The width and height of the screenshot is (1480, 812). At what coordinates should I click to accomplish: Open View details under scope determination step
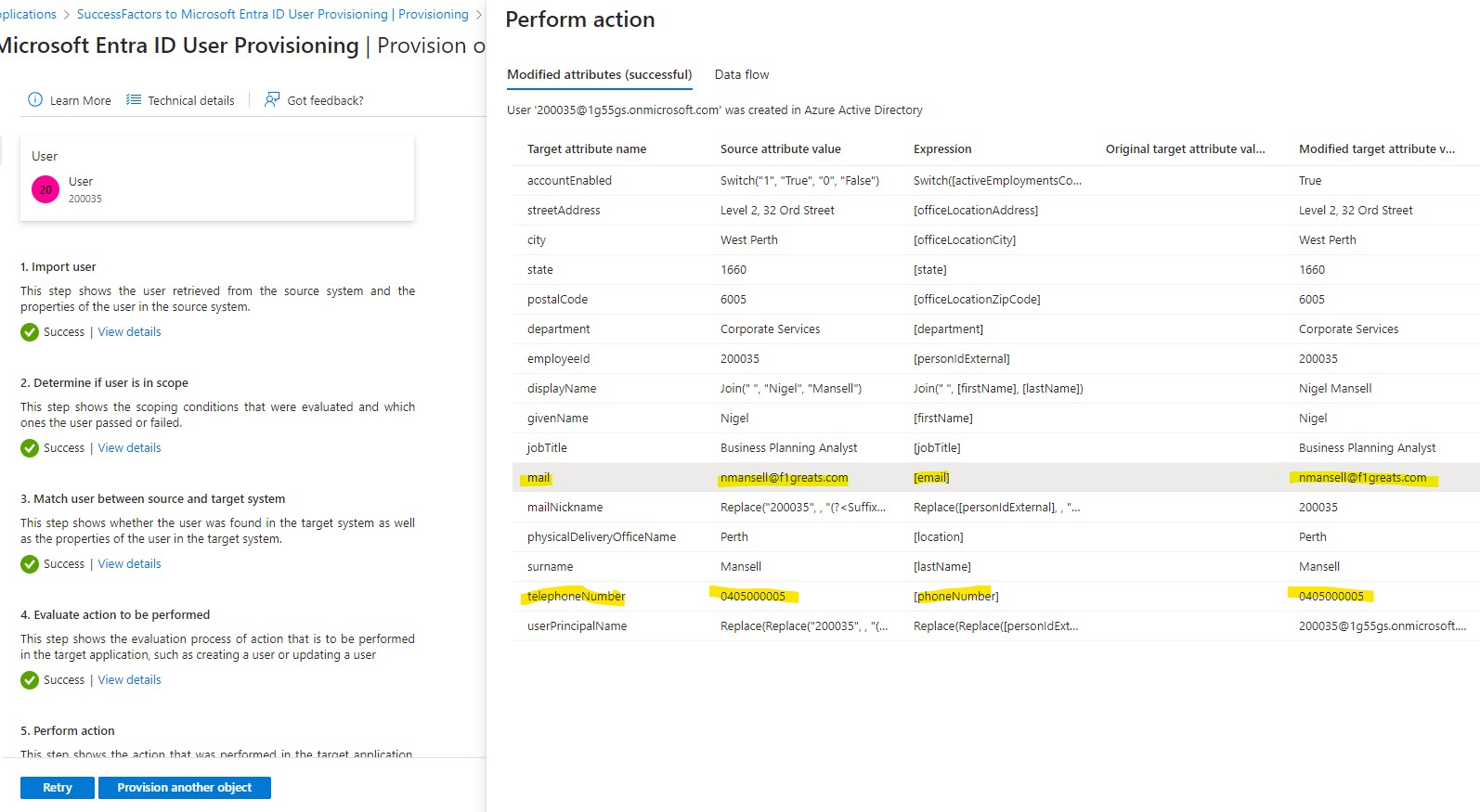pyautogui.click(x=128, y=447)
